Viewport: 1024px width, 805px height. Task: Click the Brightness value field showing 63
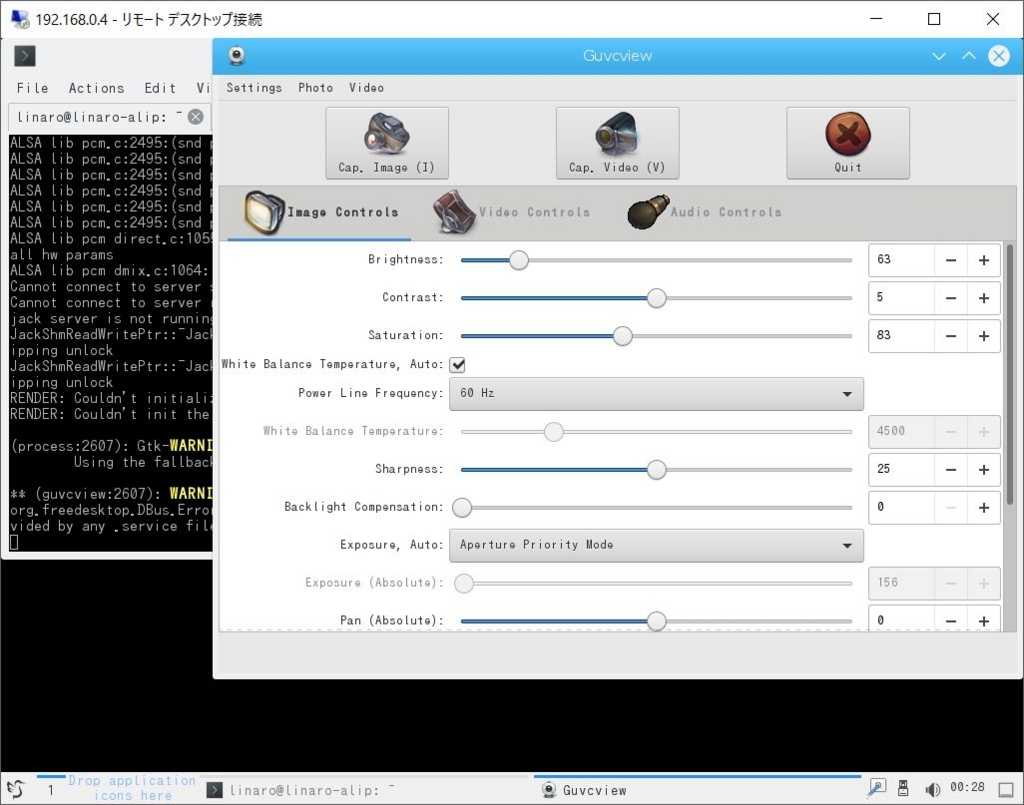[902, 260]
